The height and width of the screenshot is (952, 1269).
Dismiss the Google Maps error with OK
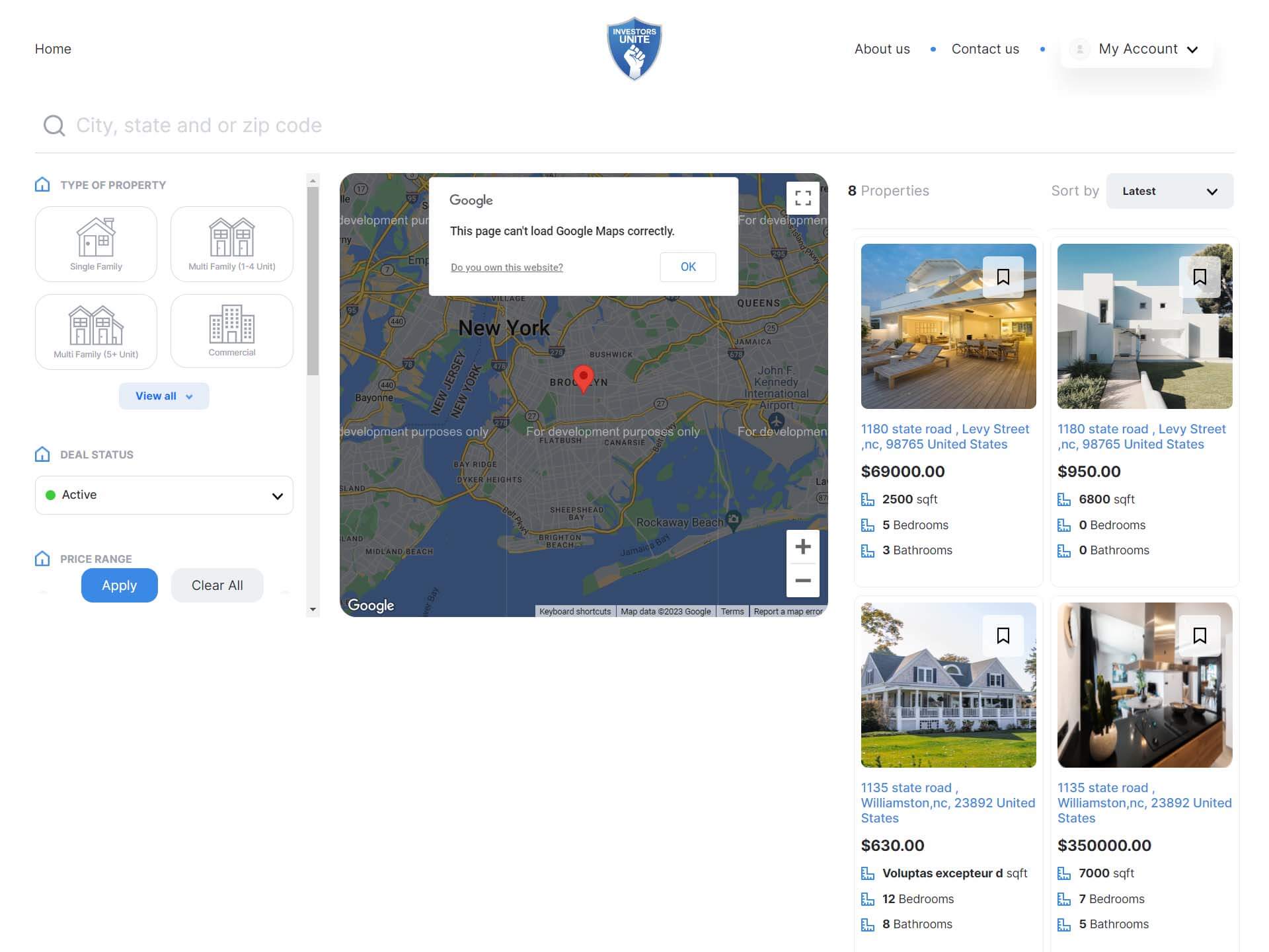click(x=687, y=267)
